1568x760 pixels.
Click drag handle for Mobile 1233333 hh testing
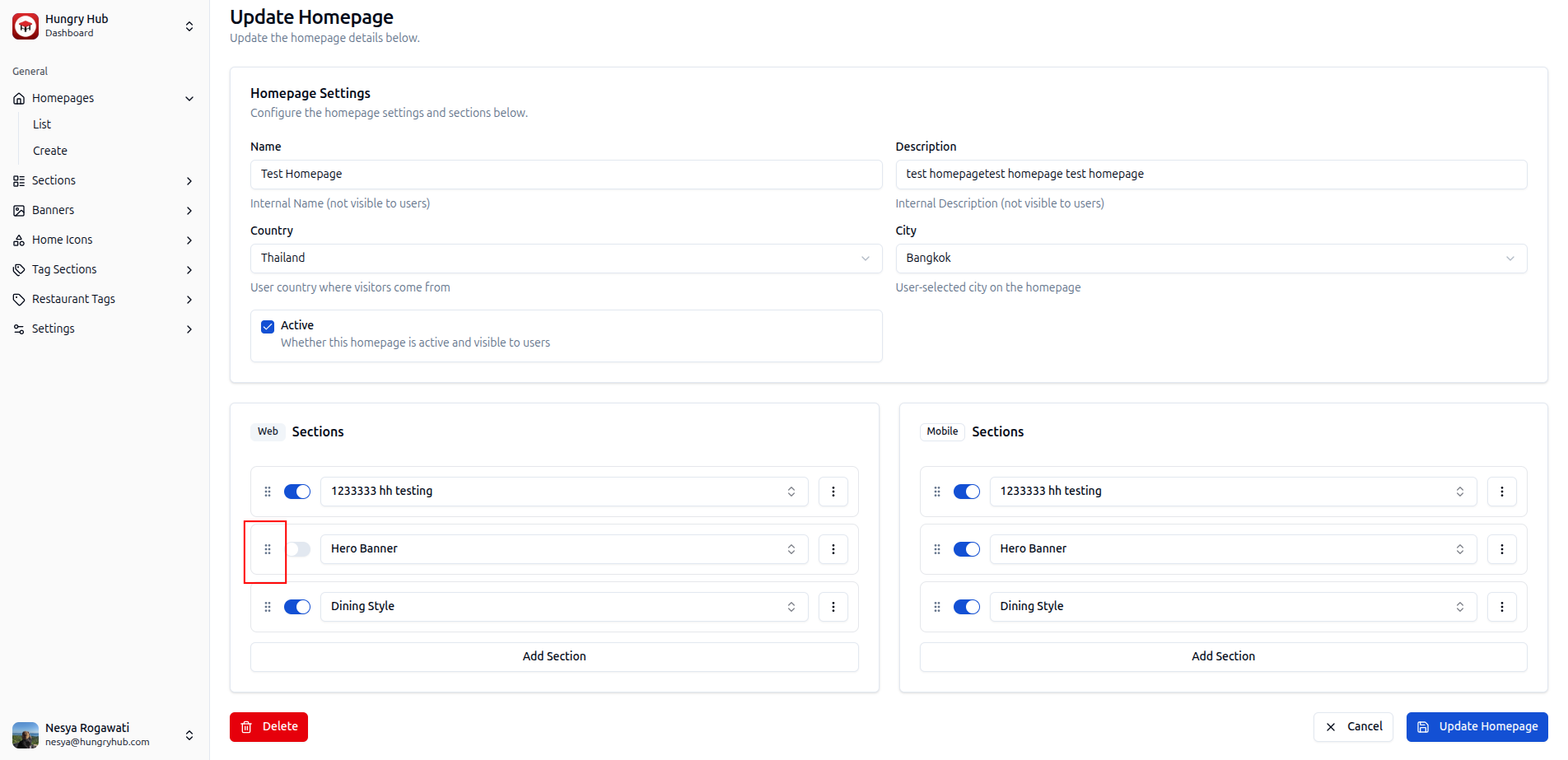(x=936, y=492)
